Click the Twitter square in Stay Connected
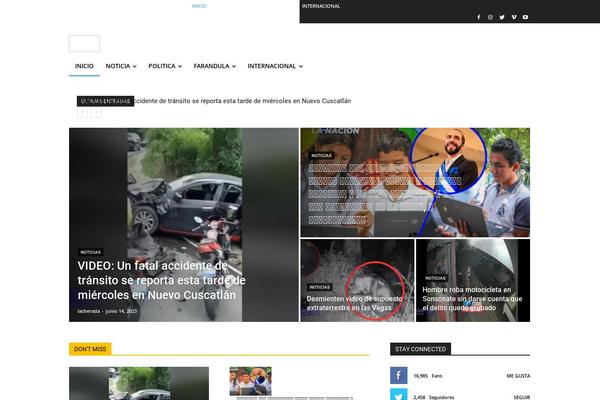Viewport: 600px width, 400px height. [398, 396]
